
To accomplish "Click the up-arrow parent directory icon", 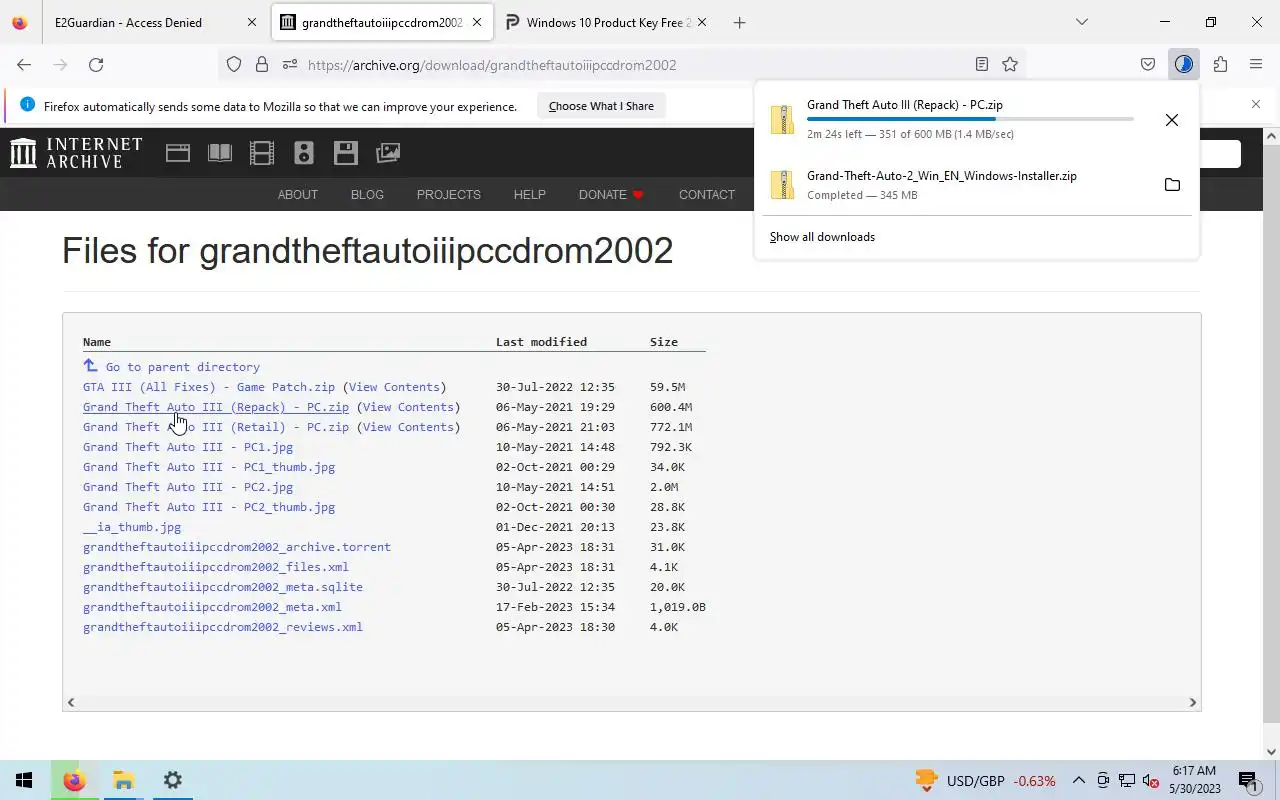I will pyautogui.click(x=91, y=366).
